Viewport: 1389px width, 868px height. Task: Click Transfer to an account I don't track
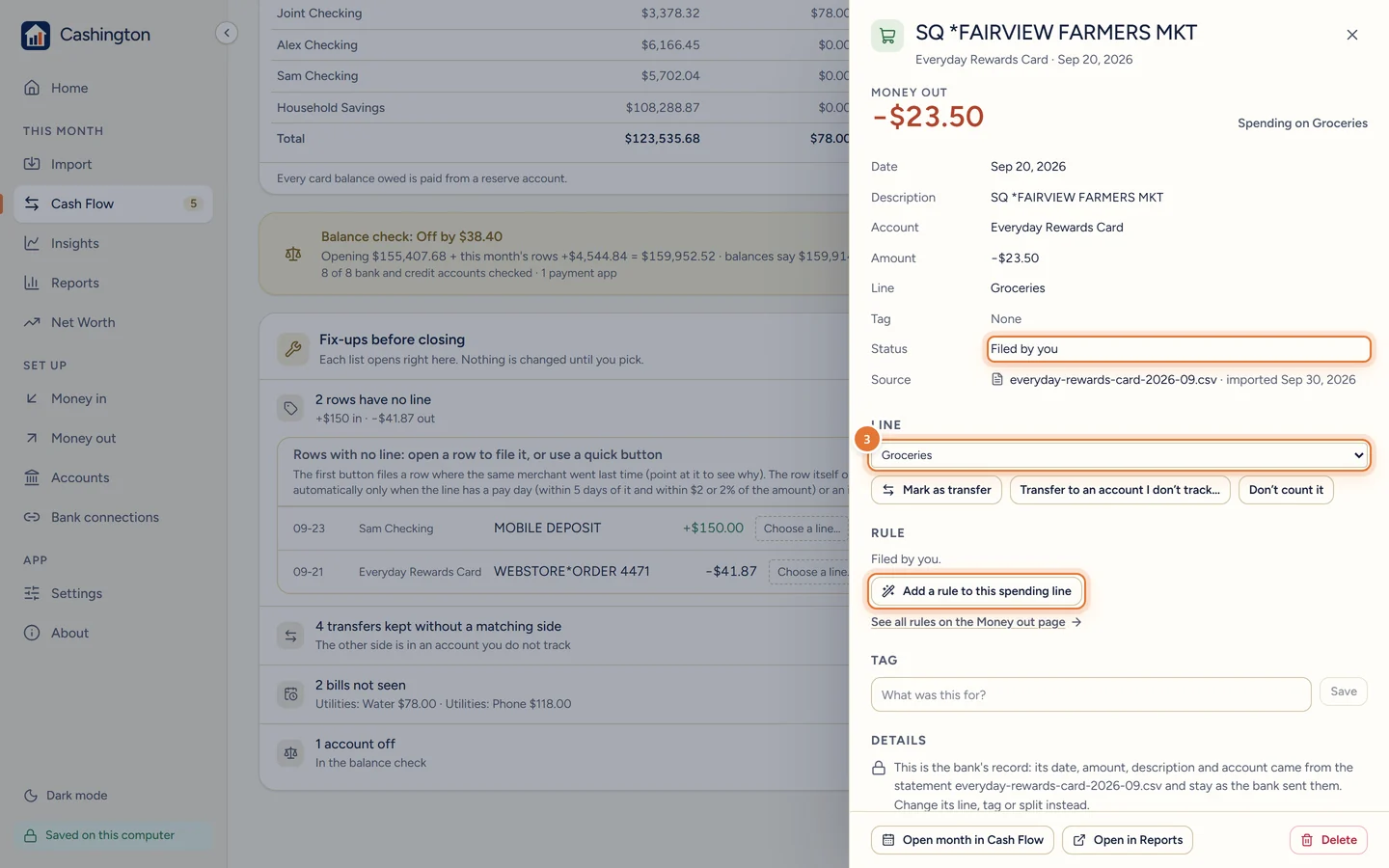click(x=1120, y=490)
